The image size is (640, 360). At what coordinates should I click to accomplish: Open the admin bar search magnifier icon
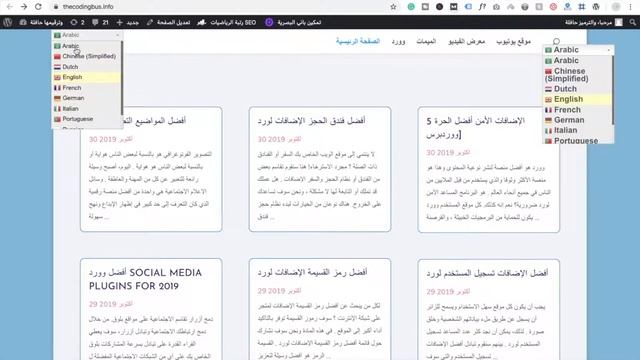coord(632,22)
